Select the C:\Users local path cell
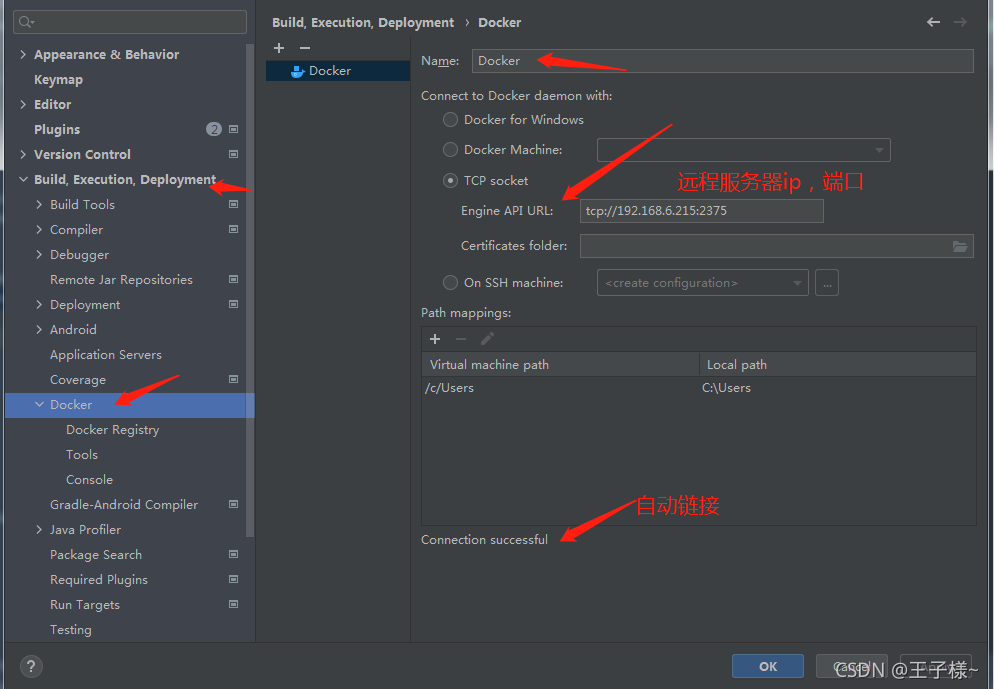 (837, 388)
